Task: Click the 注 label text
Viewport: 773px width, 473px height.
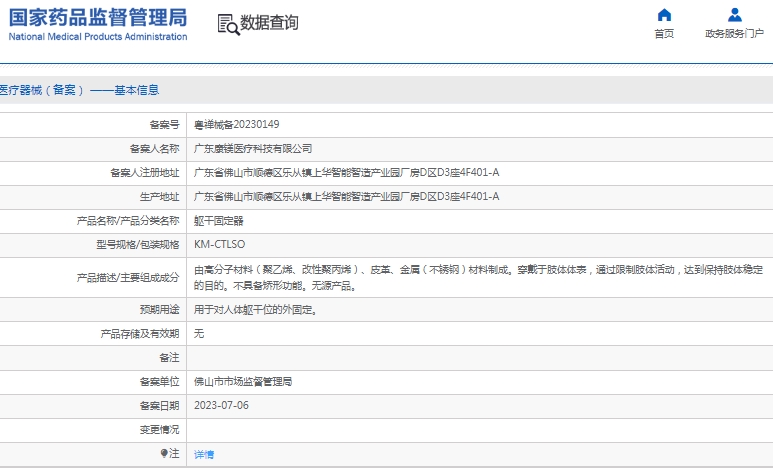Action: (174, 453)
